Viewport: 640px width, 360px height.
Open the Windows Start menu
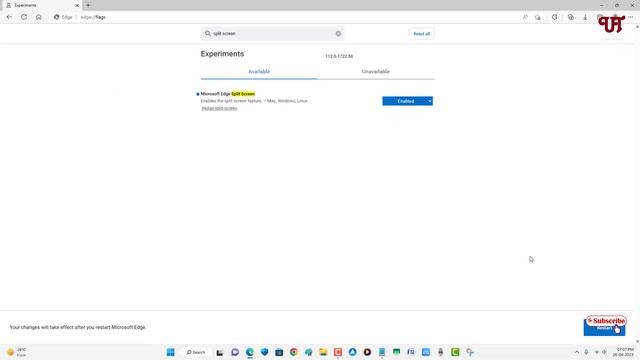171,352
